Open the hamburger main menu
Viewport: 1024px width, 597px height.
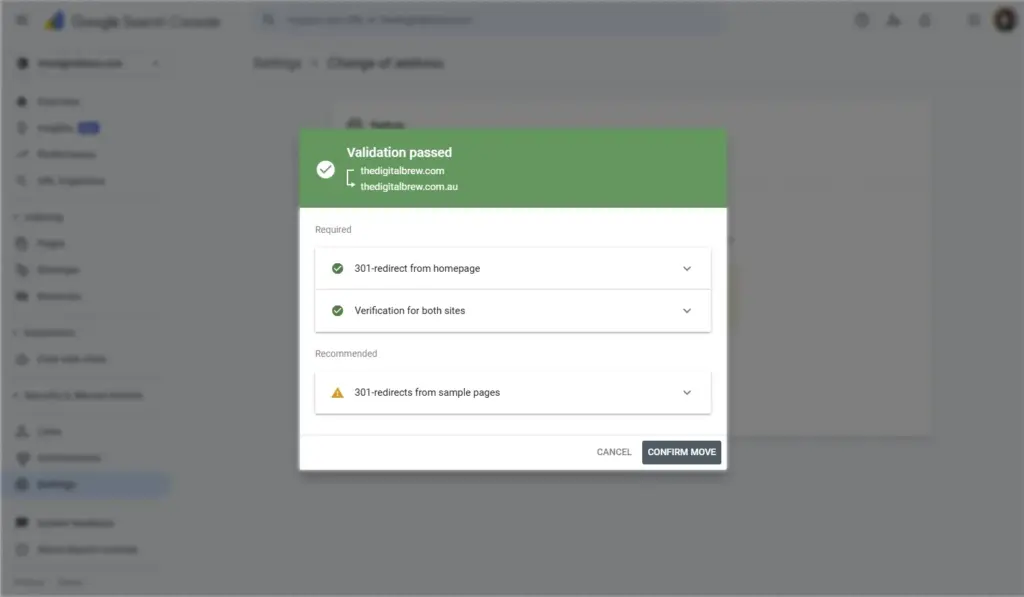click(22, 20)
